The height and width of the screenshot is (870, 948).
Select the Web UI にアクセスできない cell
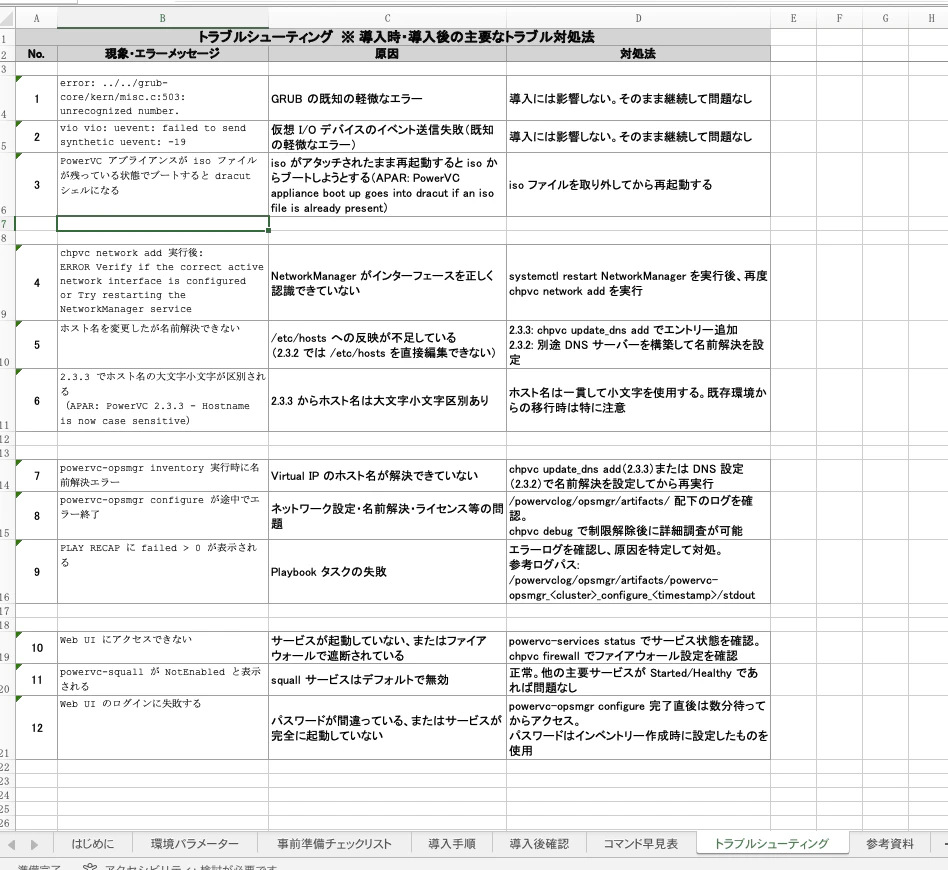163,648
